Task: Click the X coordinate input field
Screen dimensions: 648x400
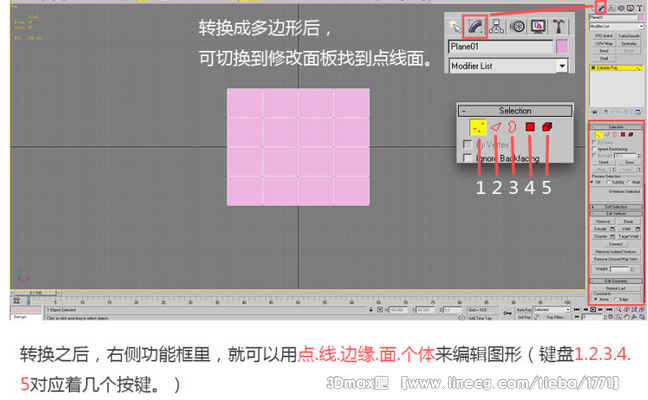Action: point(398,310)
